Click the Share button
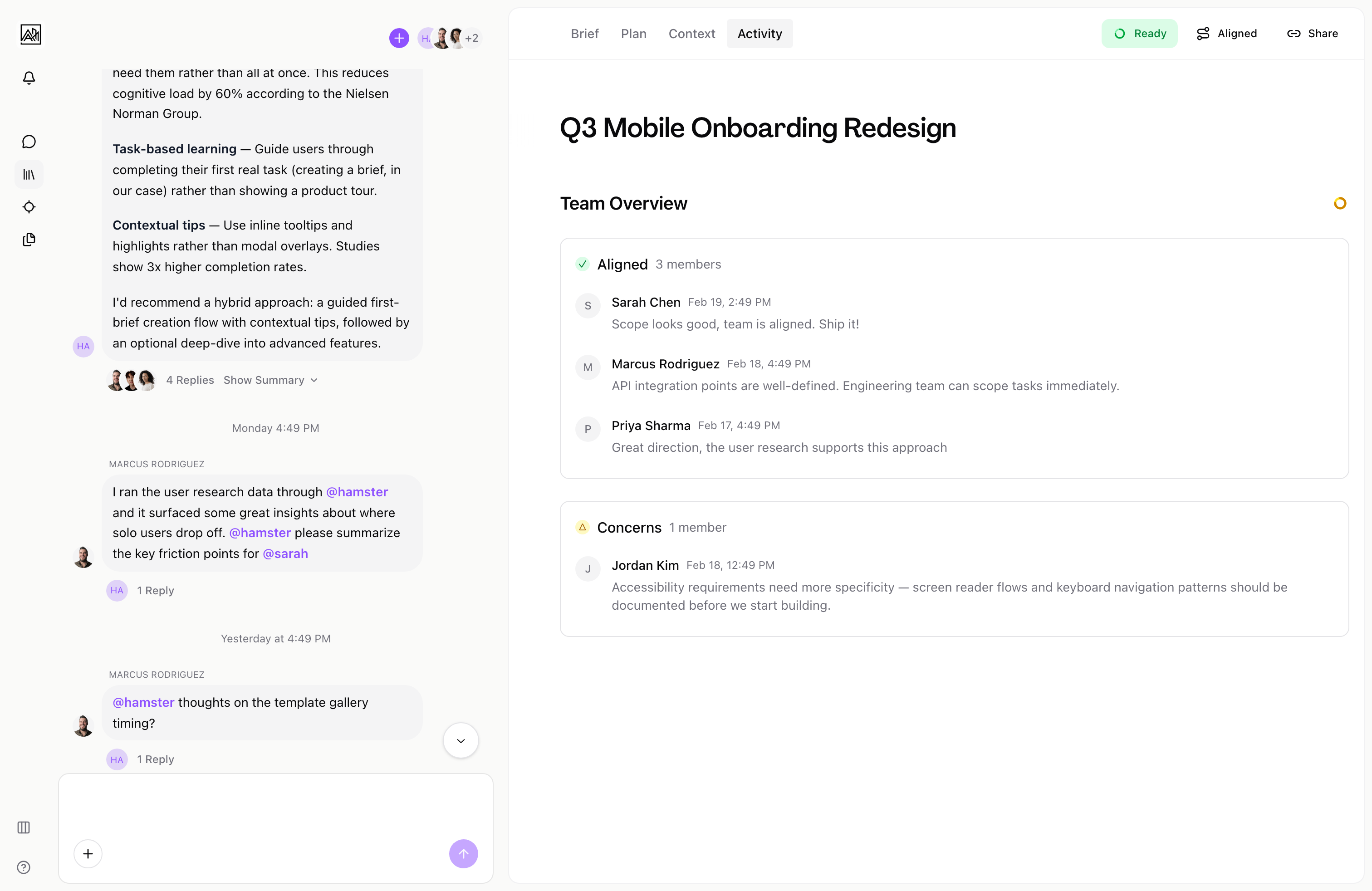 1313,34
